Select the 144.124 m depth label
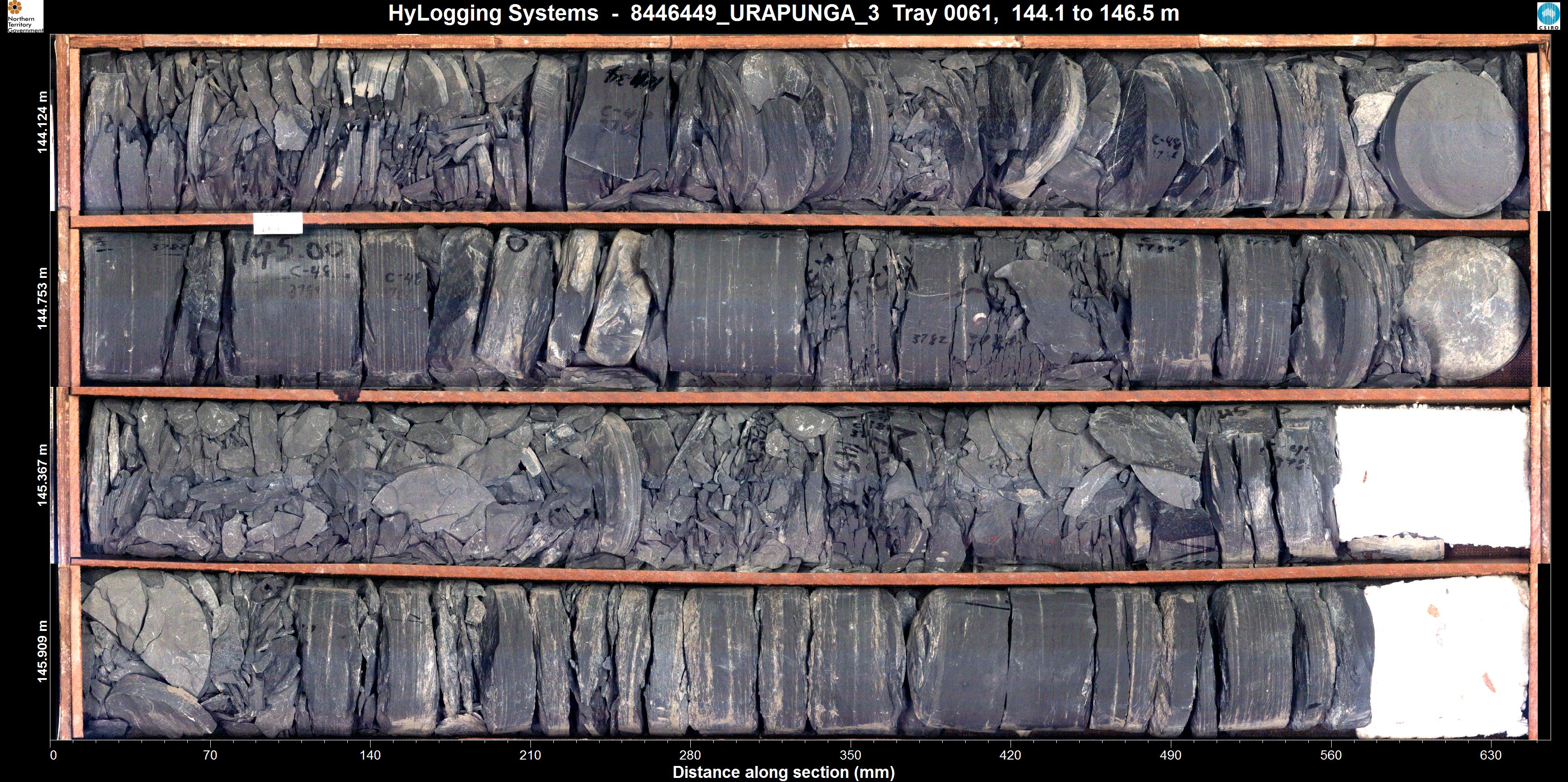 tap(43, 122)
